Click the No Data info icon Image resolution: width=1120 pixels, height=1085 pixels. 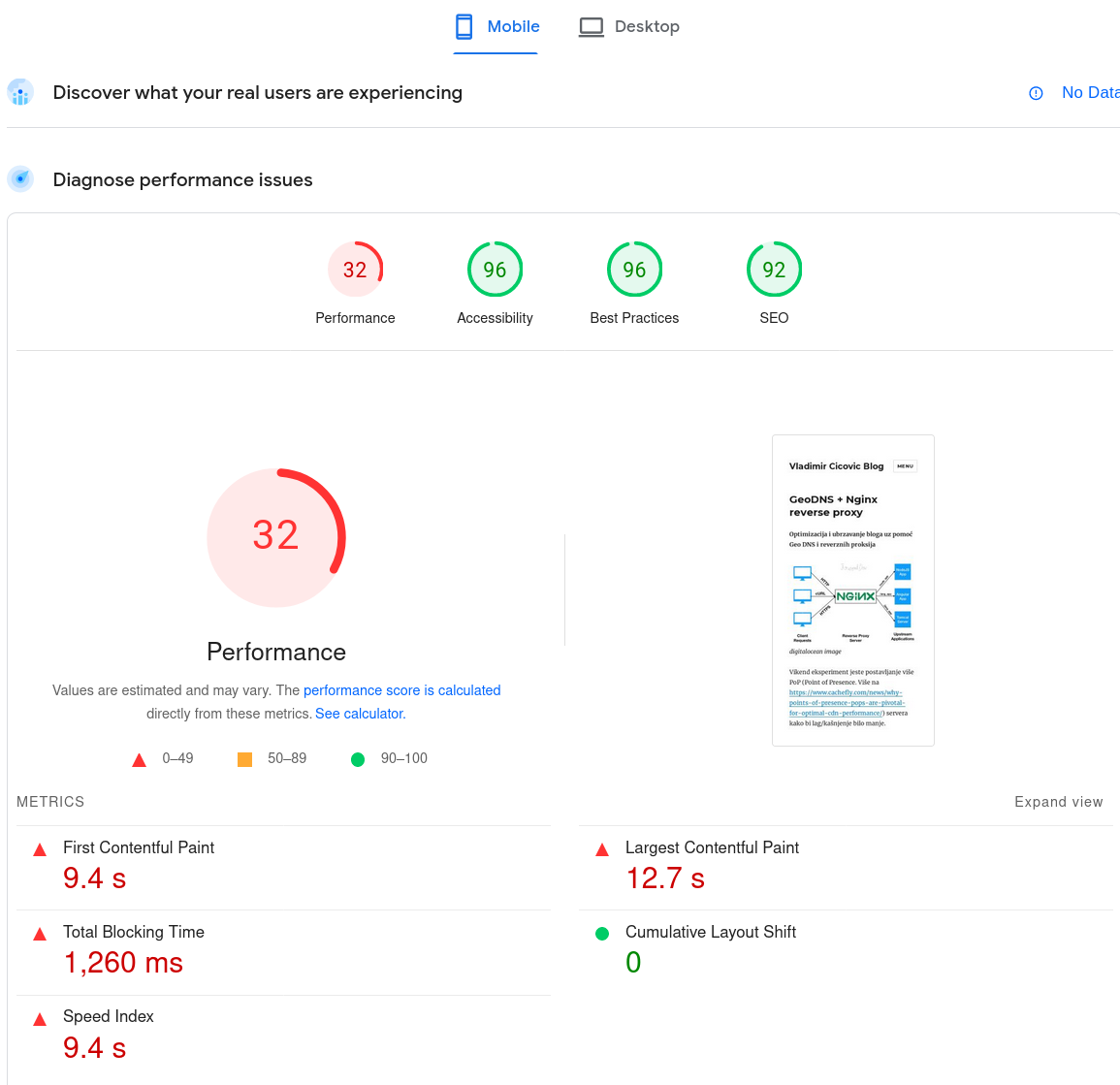point(1036,93)
